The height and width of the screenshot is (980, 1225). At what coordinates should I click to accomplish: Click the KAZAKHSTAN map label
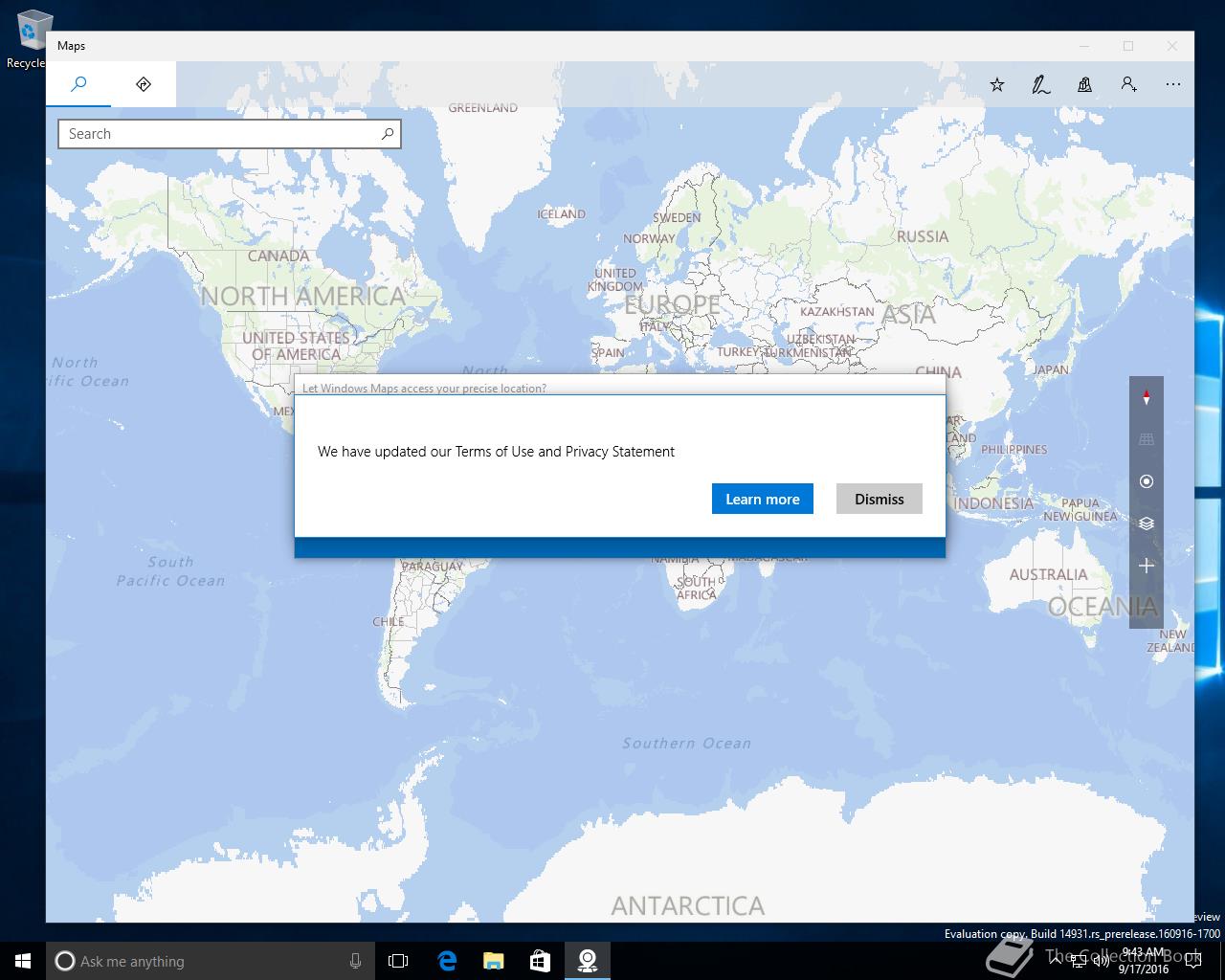836,311
